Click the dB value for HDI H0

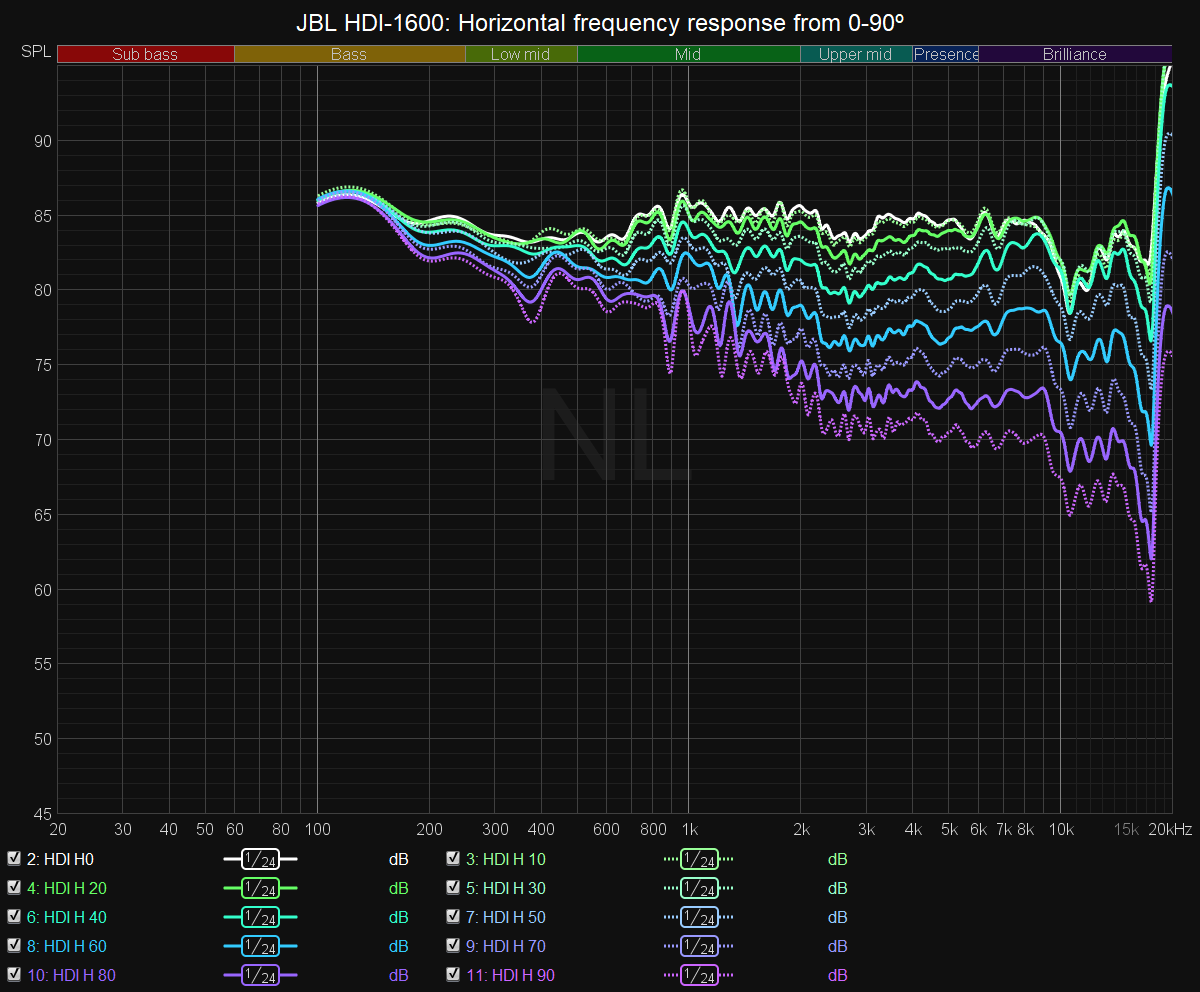click(x=398, y=859)
